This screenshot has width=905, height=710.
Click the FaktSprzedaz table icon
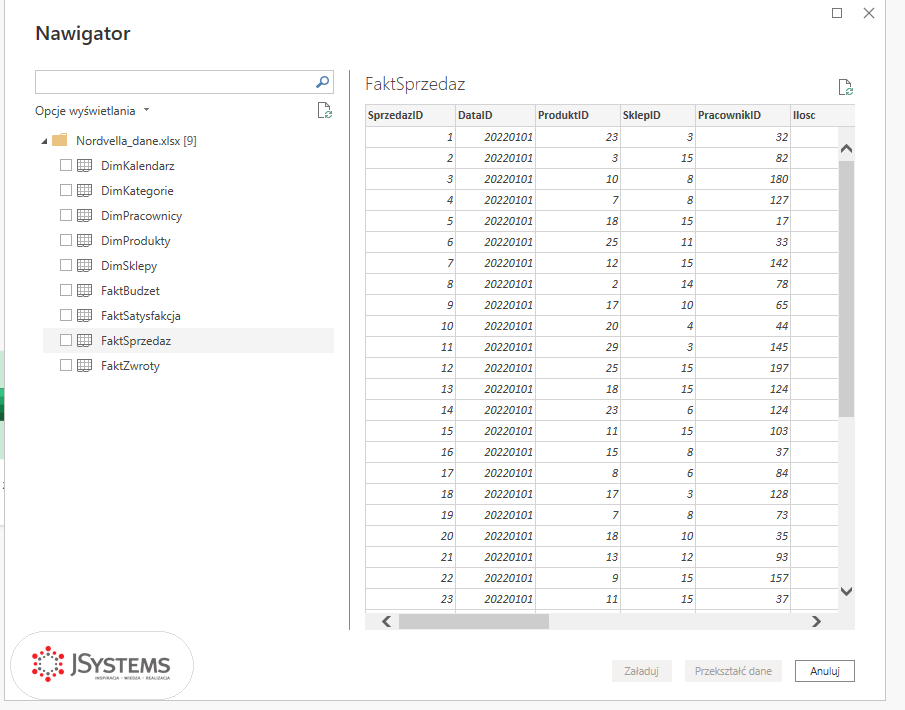[84, 341]
